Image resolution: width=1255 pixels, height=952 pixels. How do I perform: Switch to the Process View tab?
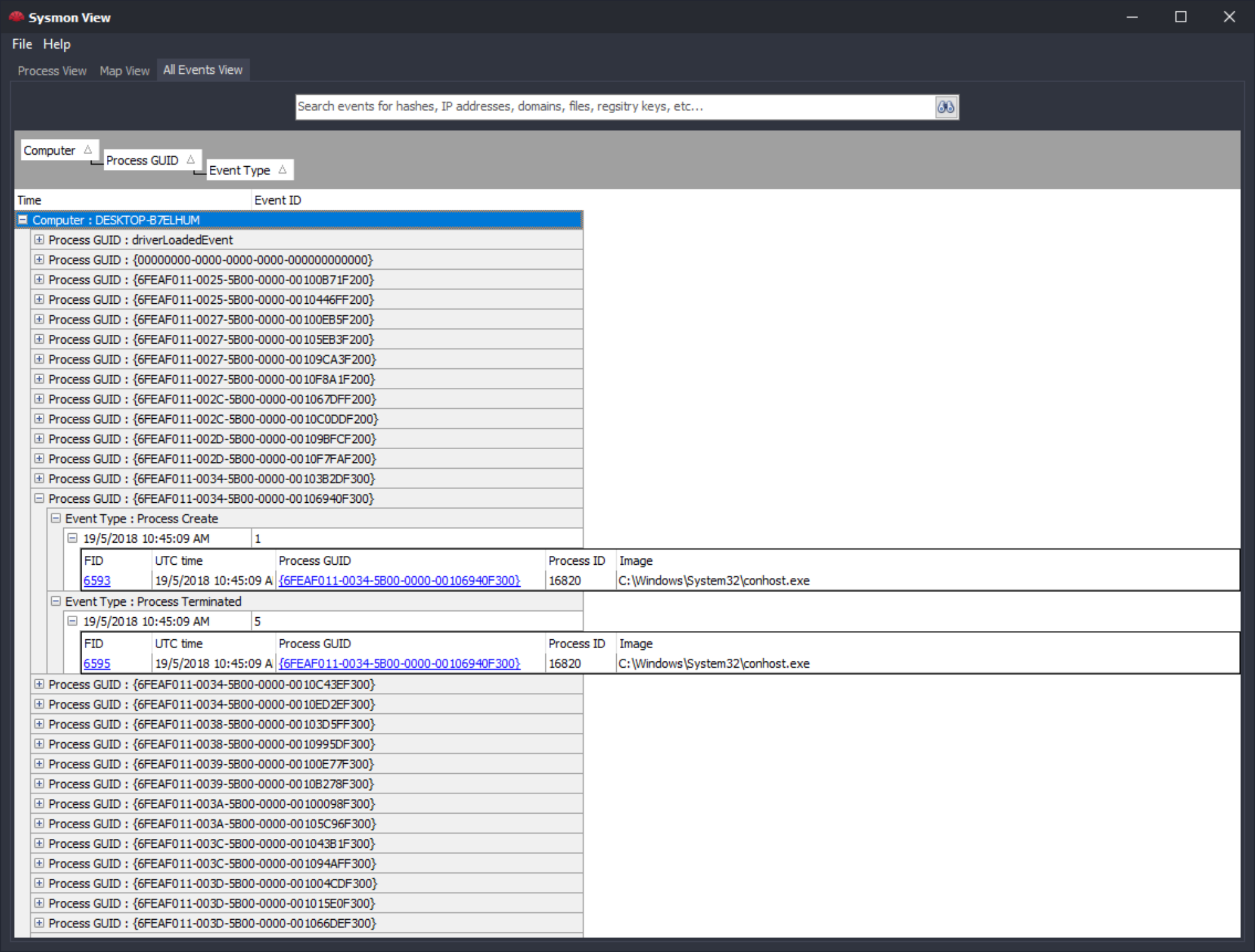(52, 71)
